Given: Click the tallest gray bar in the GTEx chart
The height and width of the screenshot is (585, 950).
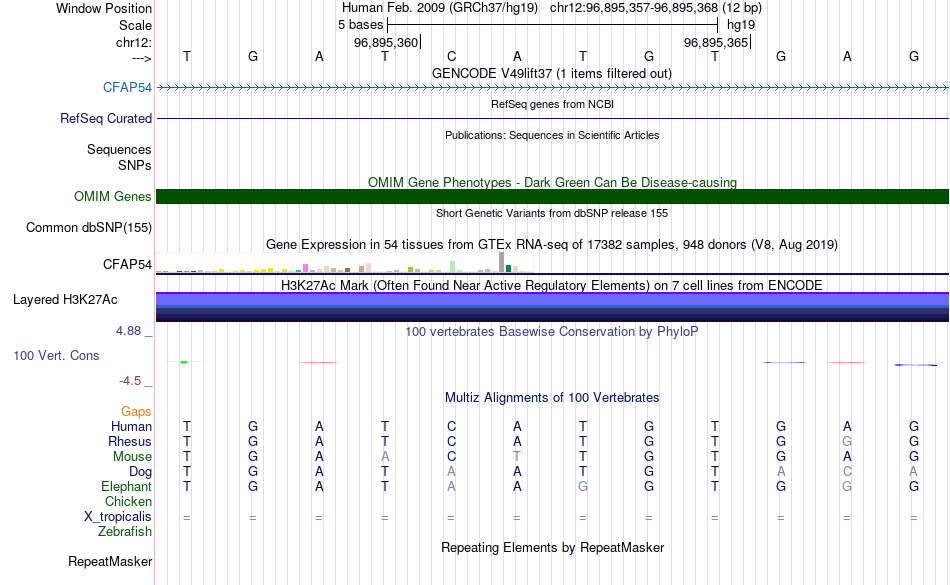Looking at the screenshot, I should click(x=501, y=262).
